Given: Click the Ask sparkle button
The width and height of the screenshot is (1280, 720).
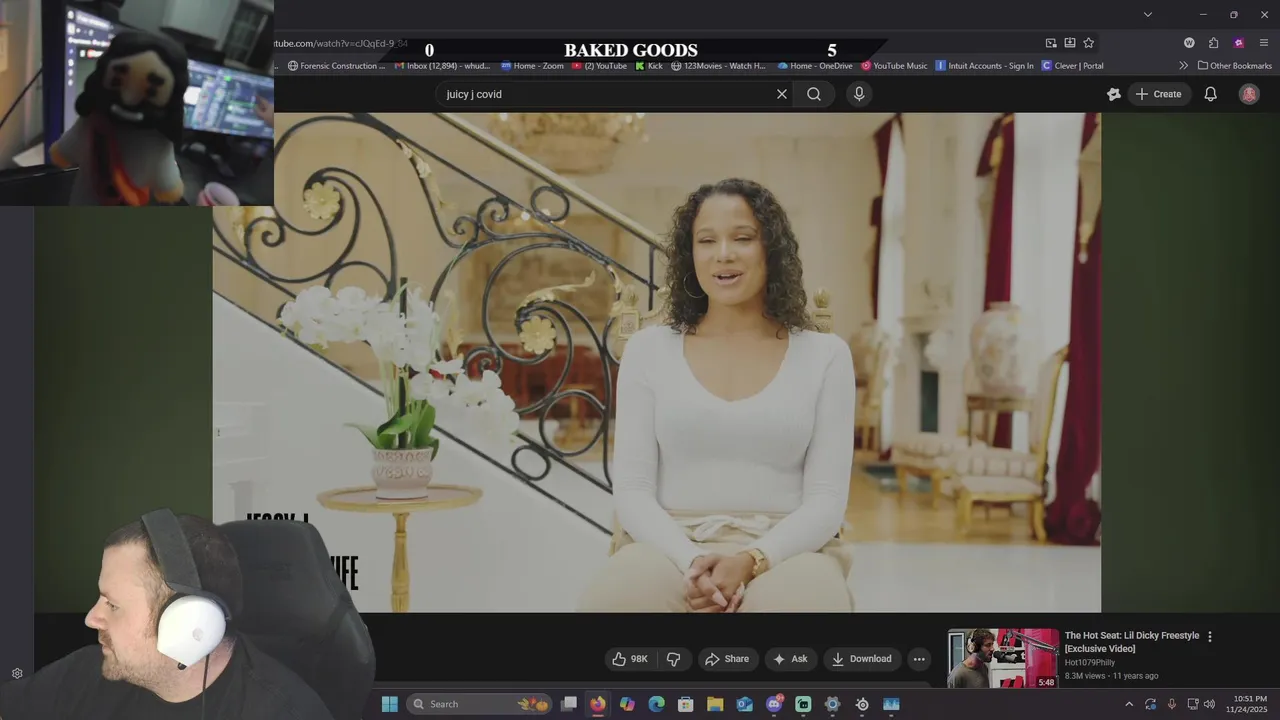Looking at the screenshot, I should pos(790,659).
